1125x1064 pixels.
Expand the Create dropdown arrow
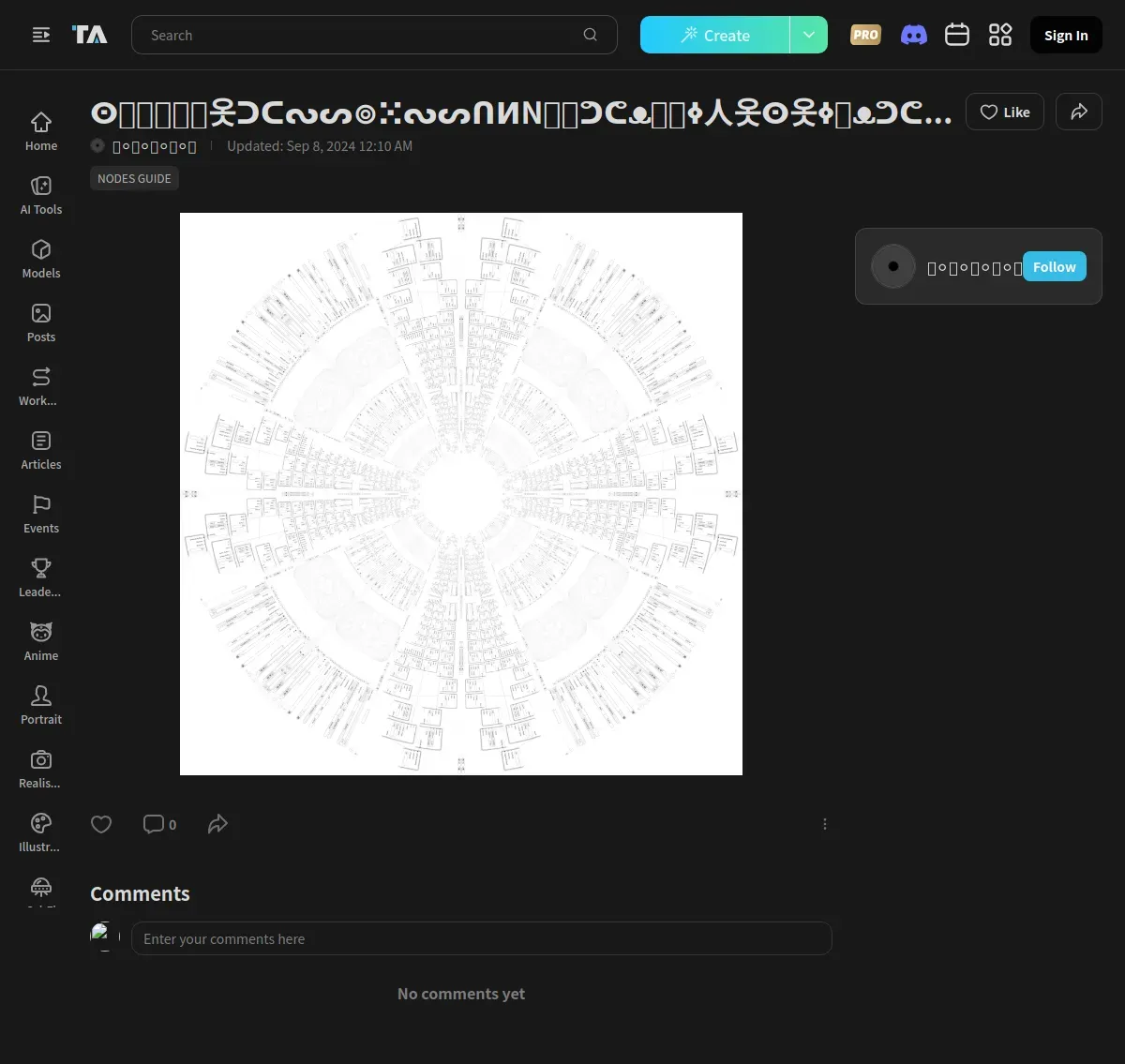809,35
